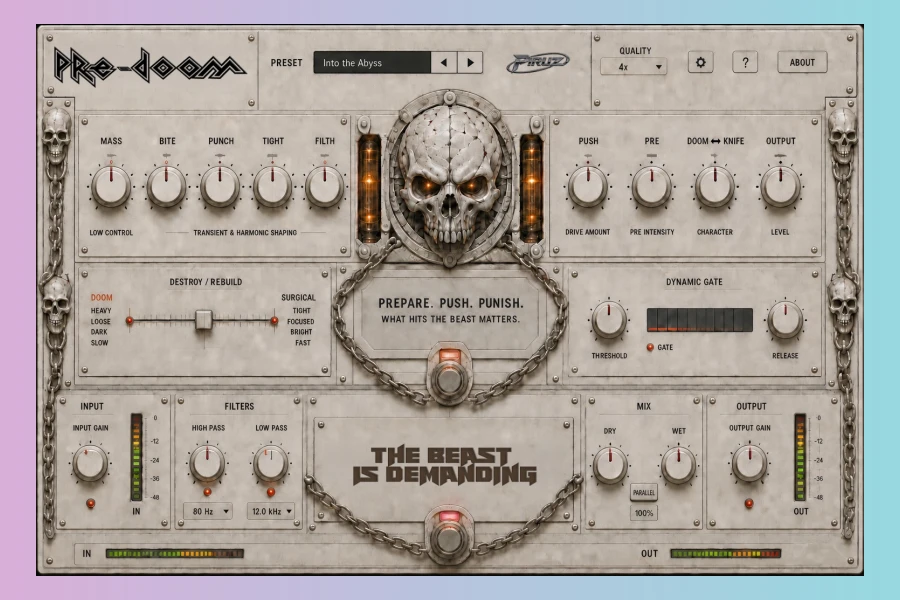Image resolution: width=900 pixels, height=600 pixels.
Task: Toggle the HIGH PASS filter LED
Action: 207,492
